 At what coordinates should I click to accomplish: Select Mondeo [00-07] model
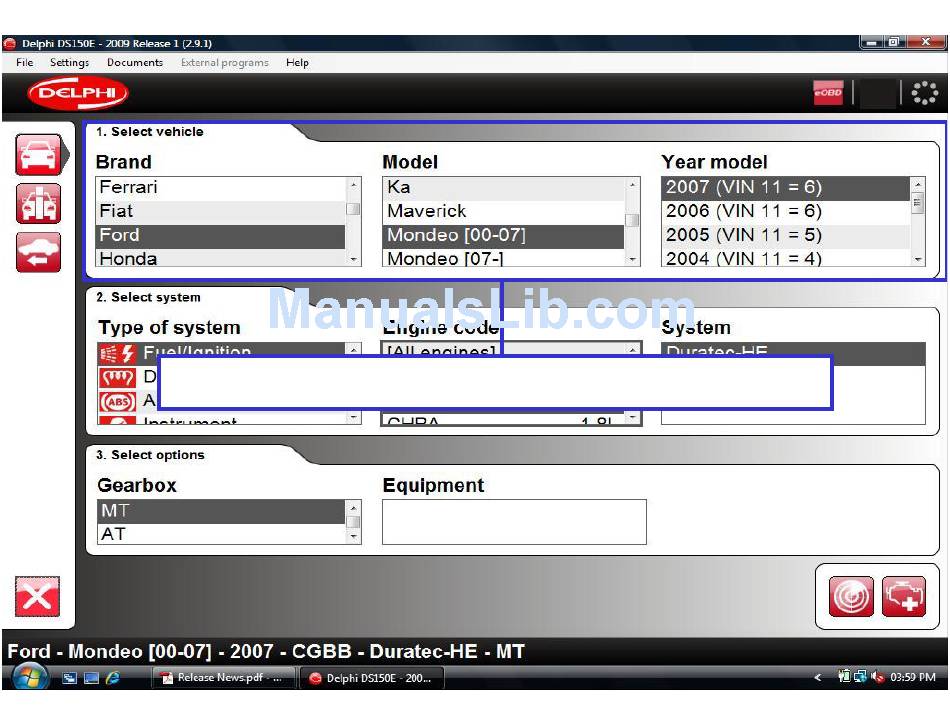pos(503,236)
